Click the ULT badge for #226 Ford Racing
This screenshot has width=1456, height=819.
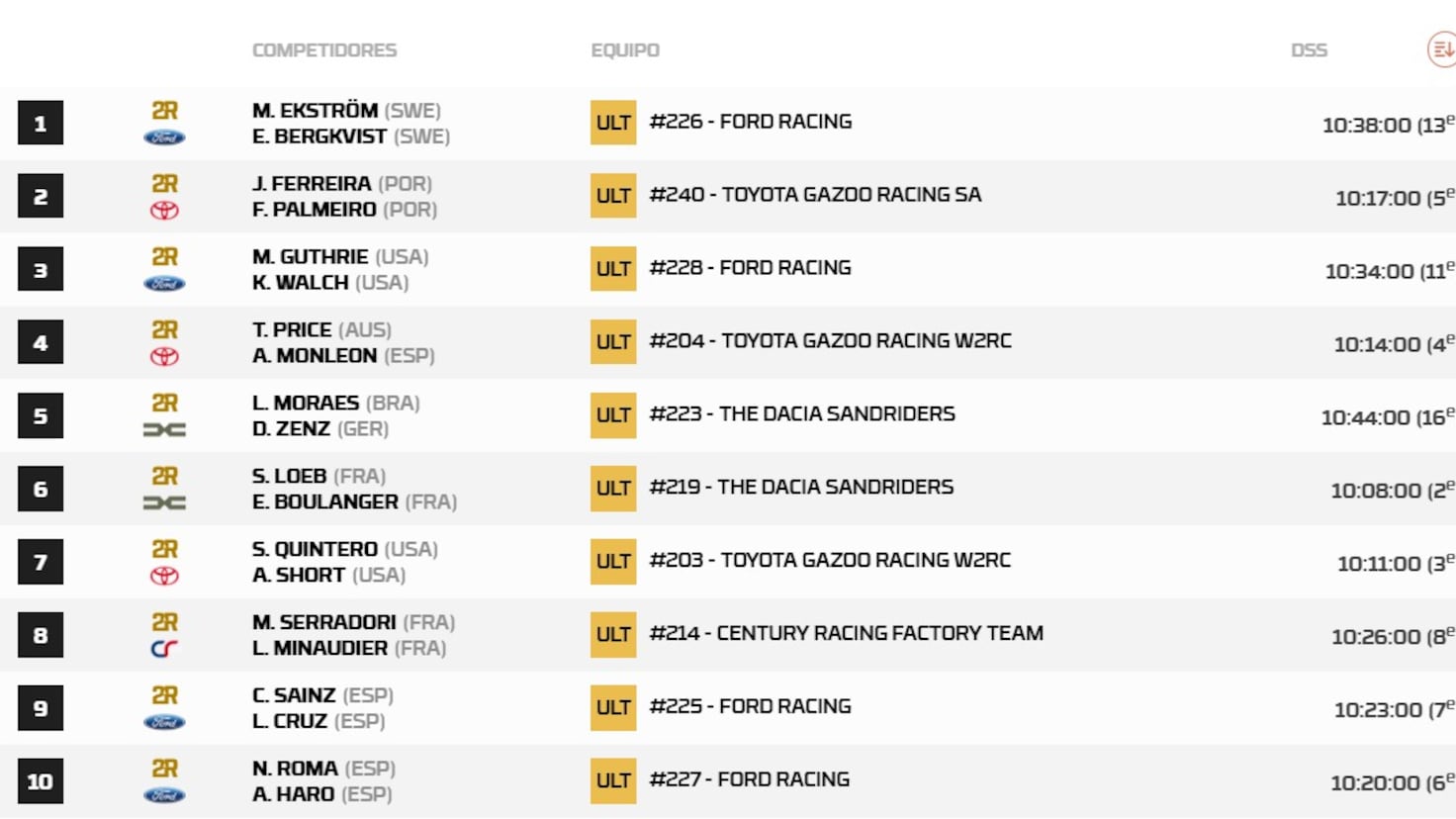(613, 123)
